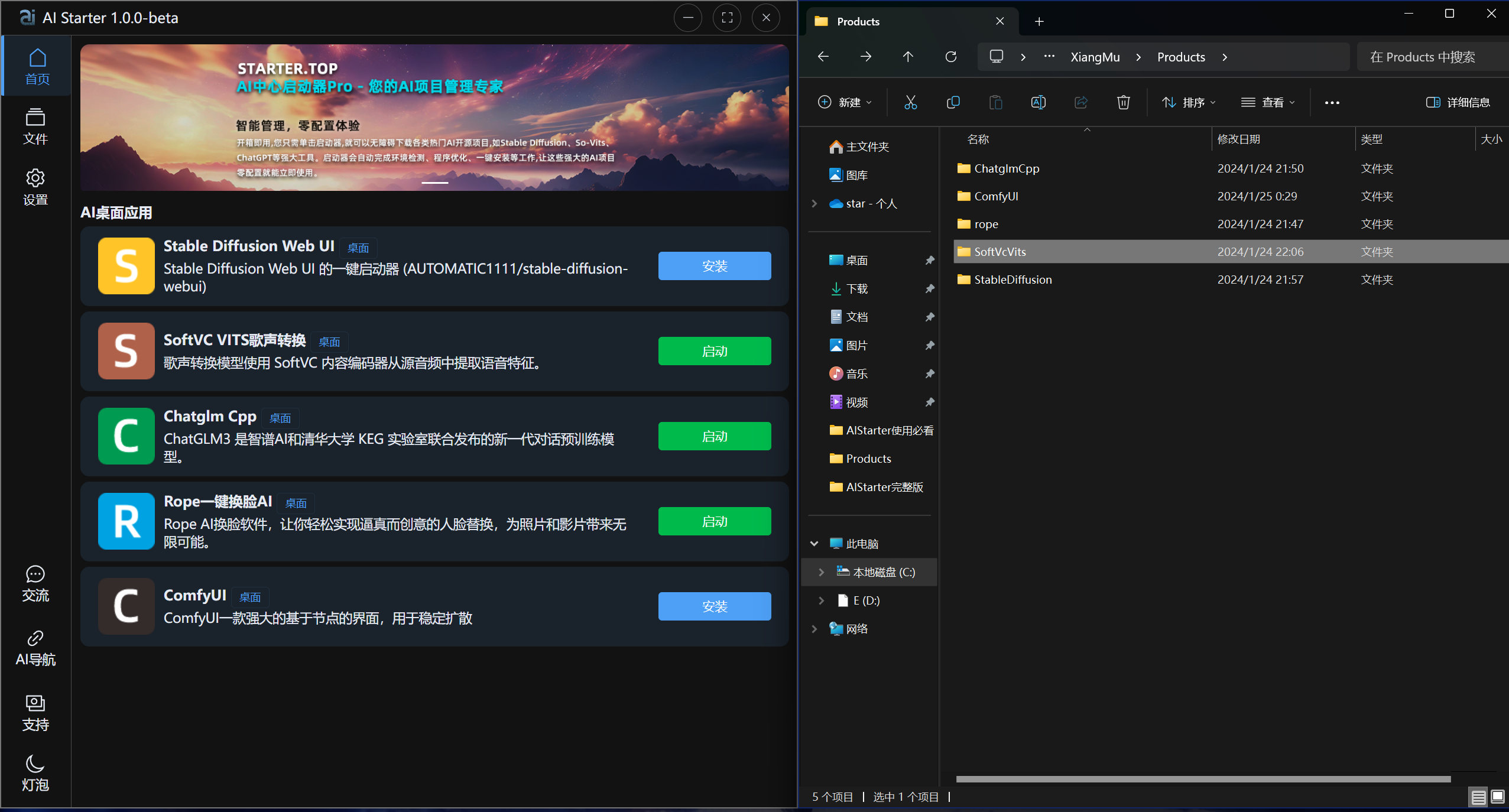Expand the chevron after Products in path
Screen dimensions: 1509x812
point(1225,57)
